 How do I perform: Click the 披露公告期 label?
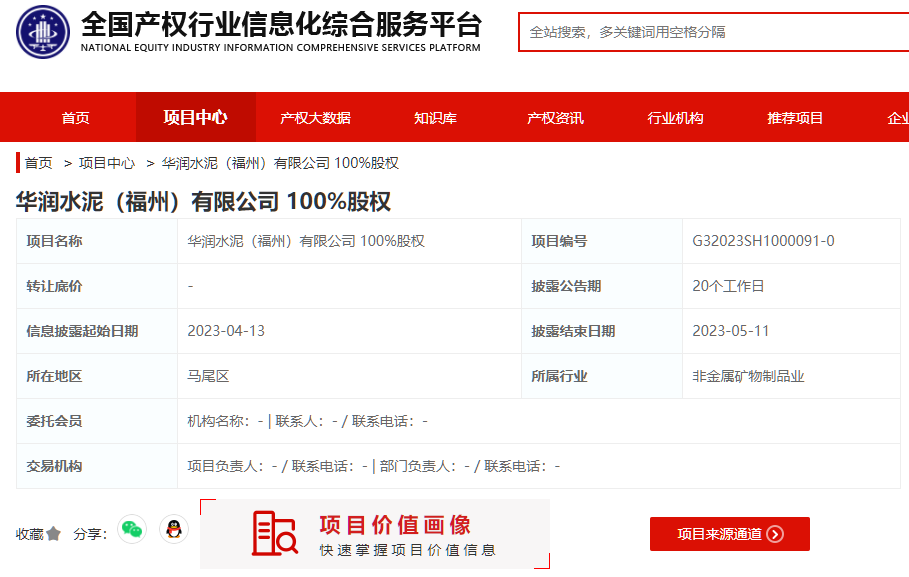coord(566,286)
